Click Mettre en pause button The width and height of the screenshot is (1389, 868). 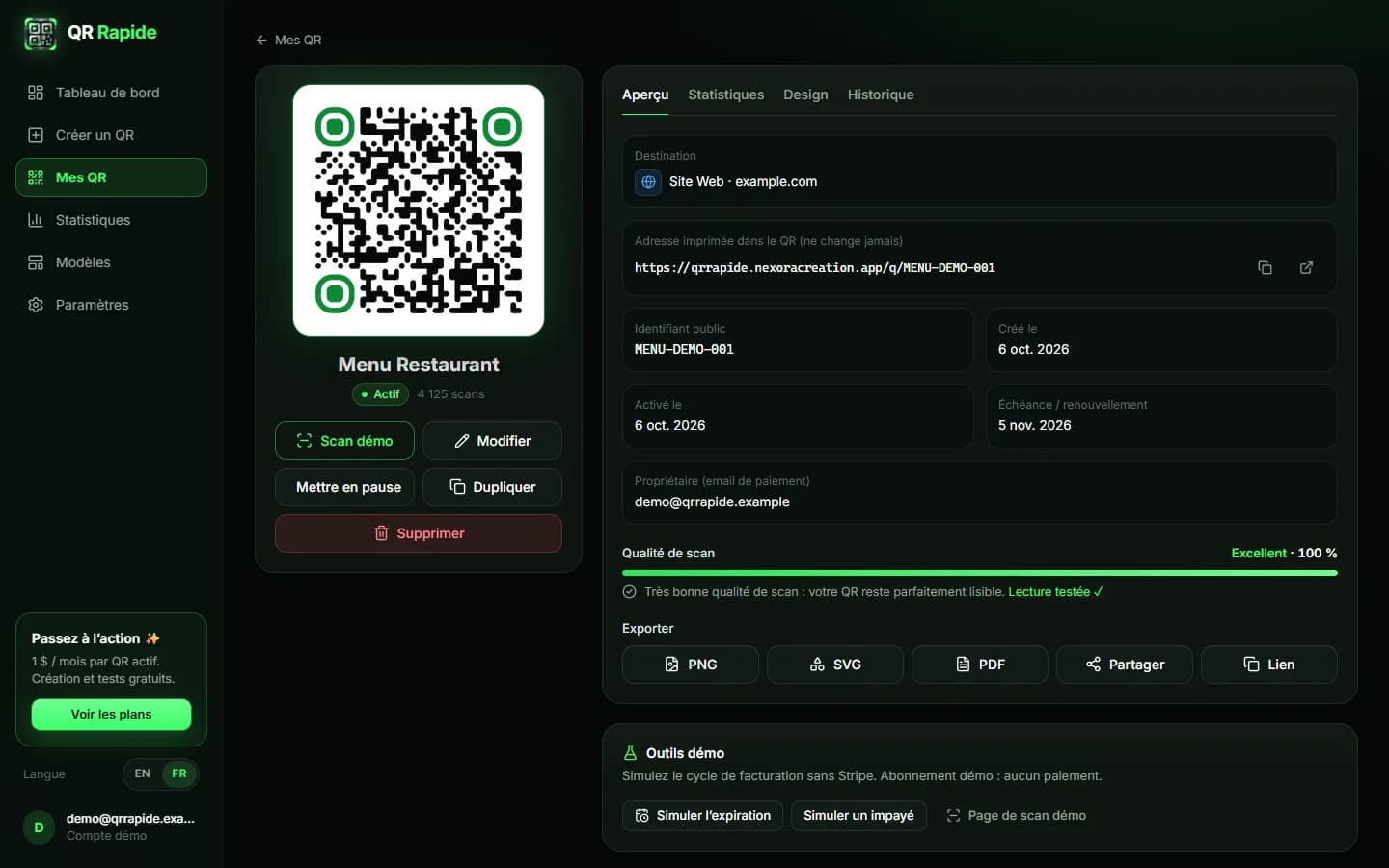[344, 487]
